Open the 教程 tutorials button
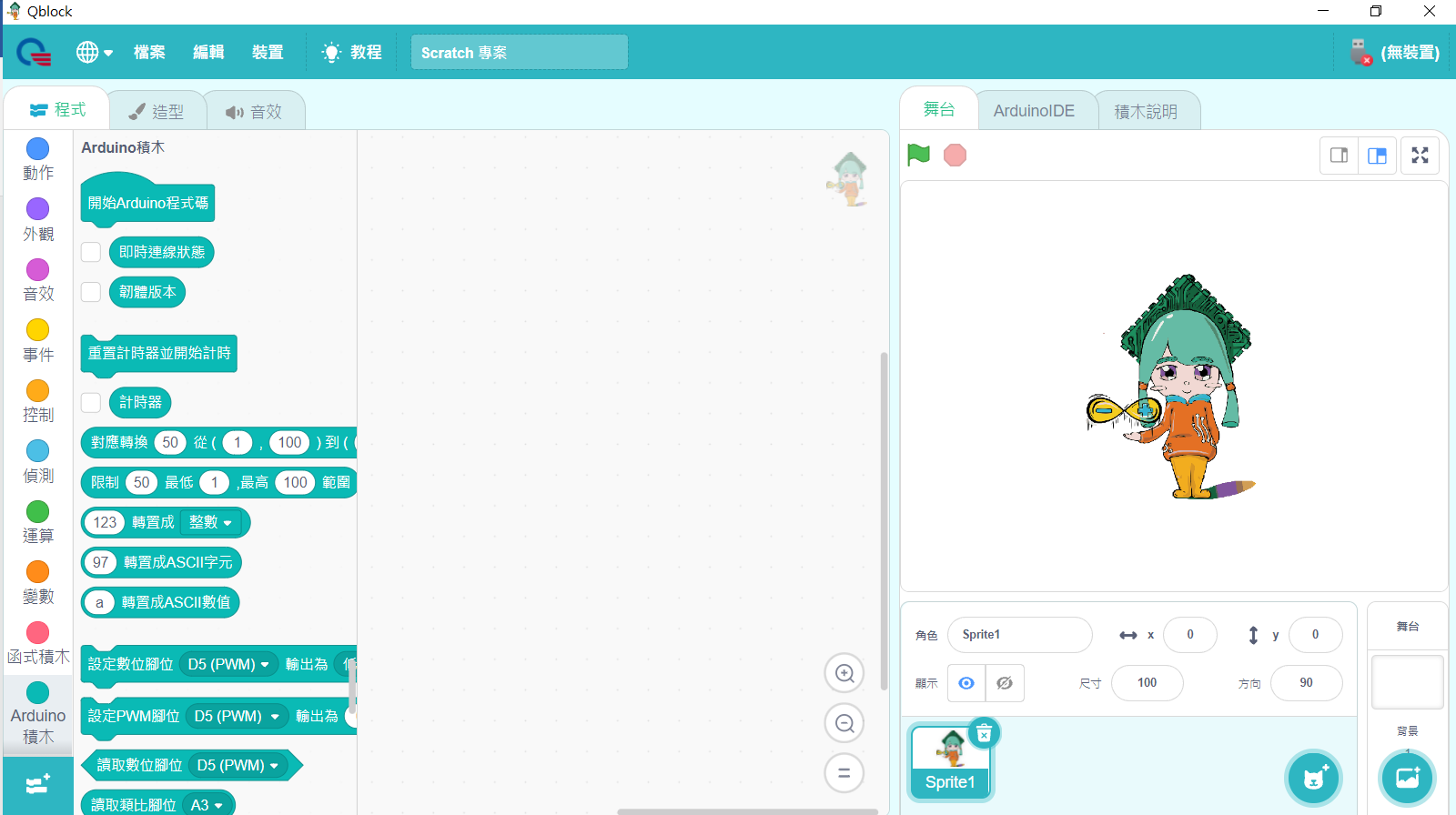This screenshot has height=815, width=1456. 352,53
